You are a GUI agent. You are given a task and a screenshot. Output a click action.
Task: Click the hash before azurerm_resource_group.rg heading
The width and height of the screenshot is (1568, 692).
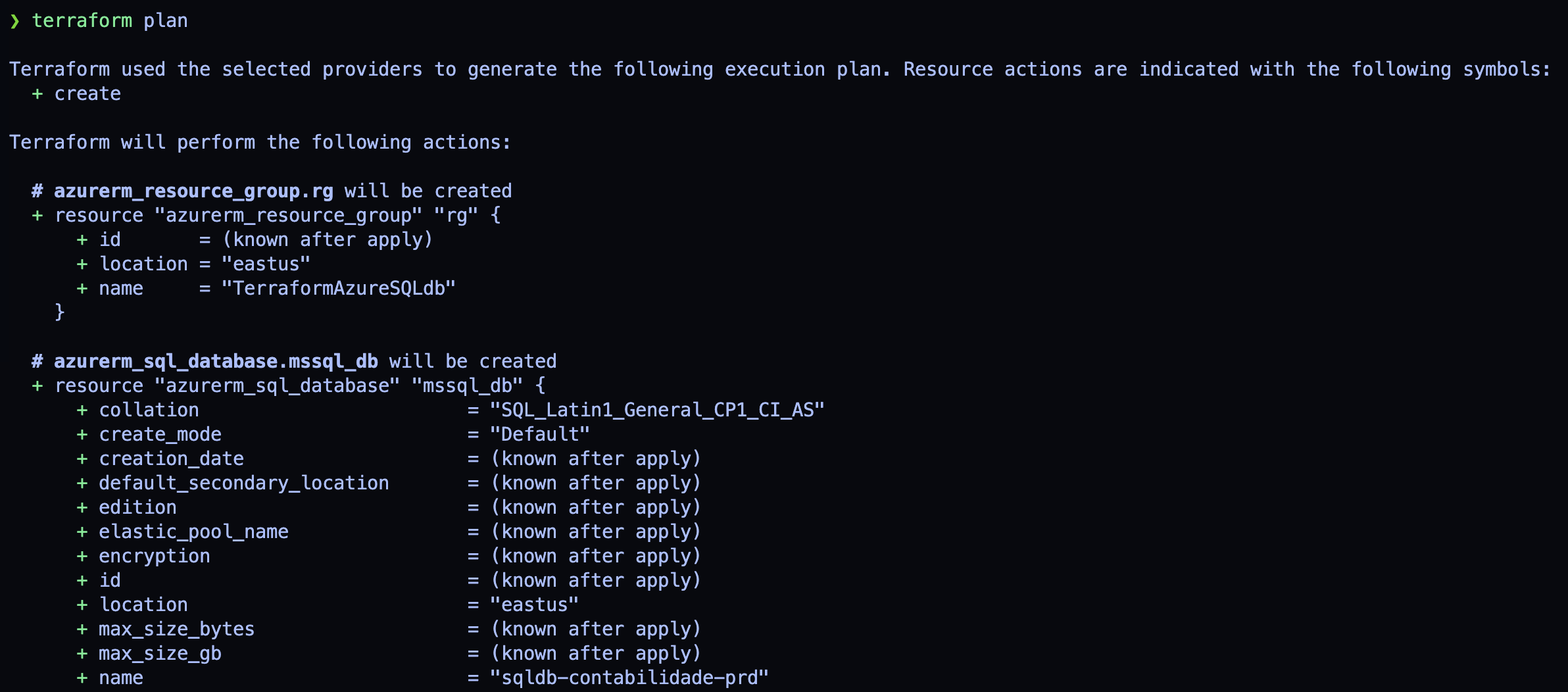(x=37, y=191)
